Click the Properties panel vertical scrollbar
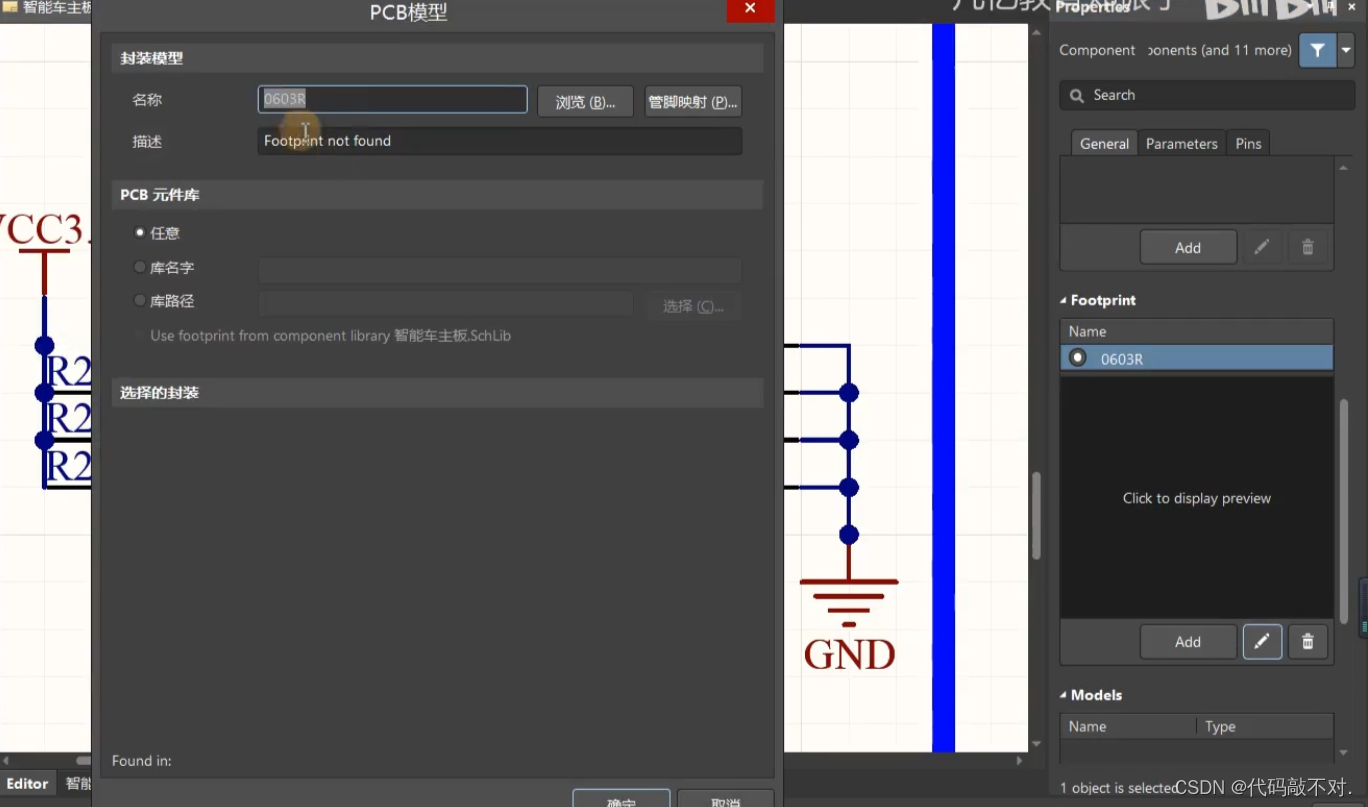This screenshot has height=807, width=1368. tap(1344, 510)
